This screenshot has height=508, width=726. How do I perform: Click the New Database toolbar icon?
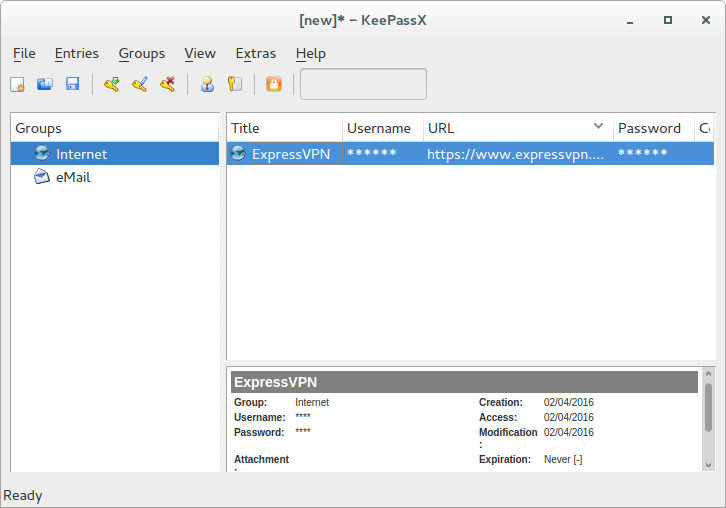click(x=17, y=85)
